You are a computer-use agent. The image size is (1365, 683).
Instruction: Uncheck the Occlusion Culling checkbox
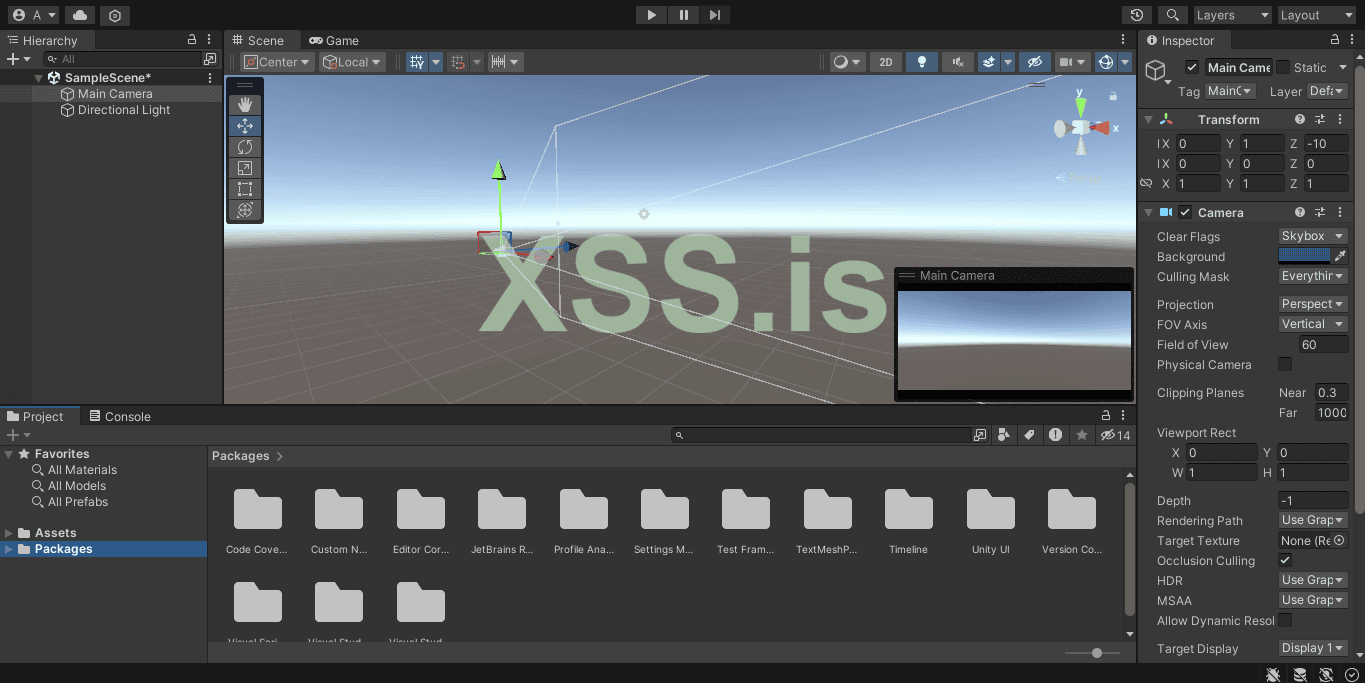coord(1285,561)
